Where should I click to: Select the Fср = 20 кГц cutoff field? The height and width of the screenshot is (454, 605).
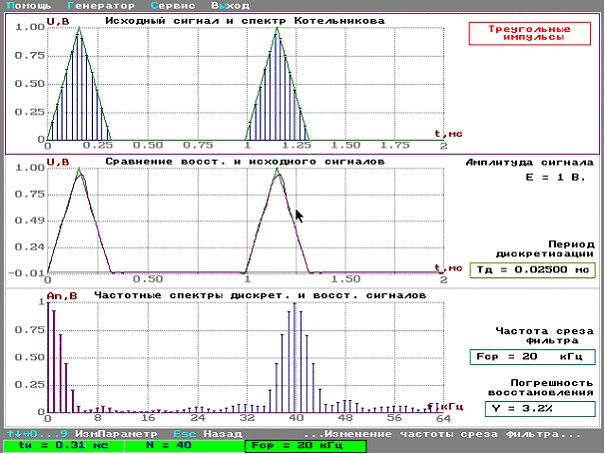(x=533, y=357)
